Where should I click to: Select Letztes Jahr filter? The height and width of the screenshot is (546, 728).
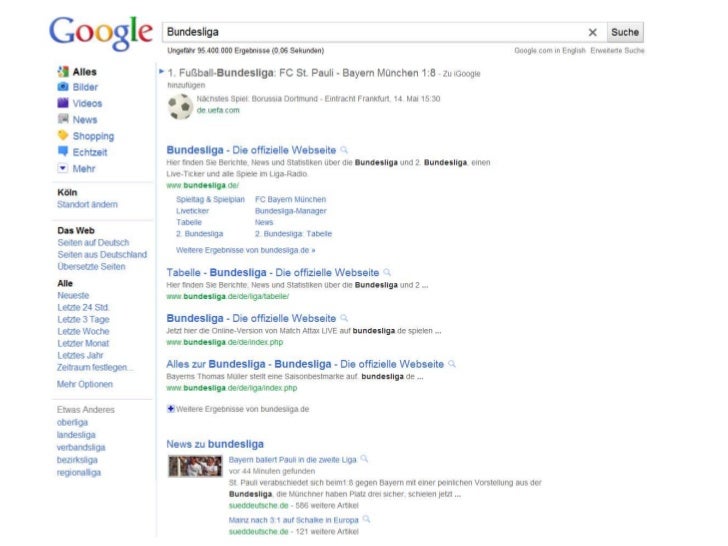80,355
